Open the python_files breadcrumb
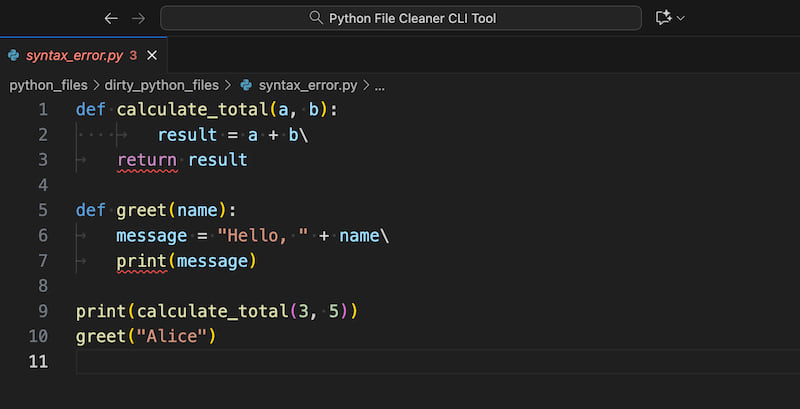 pos(48,86)
